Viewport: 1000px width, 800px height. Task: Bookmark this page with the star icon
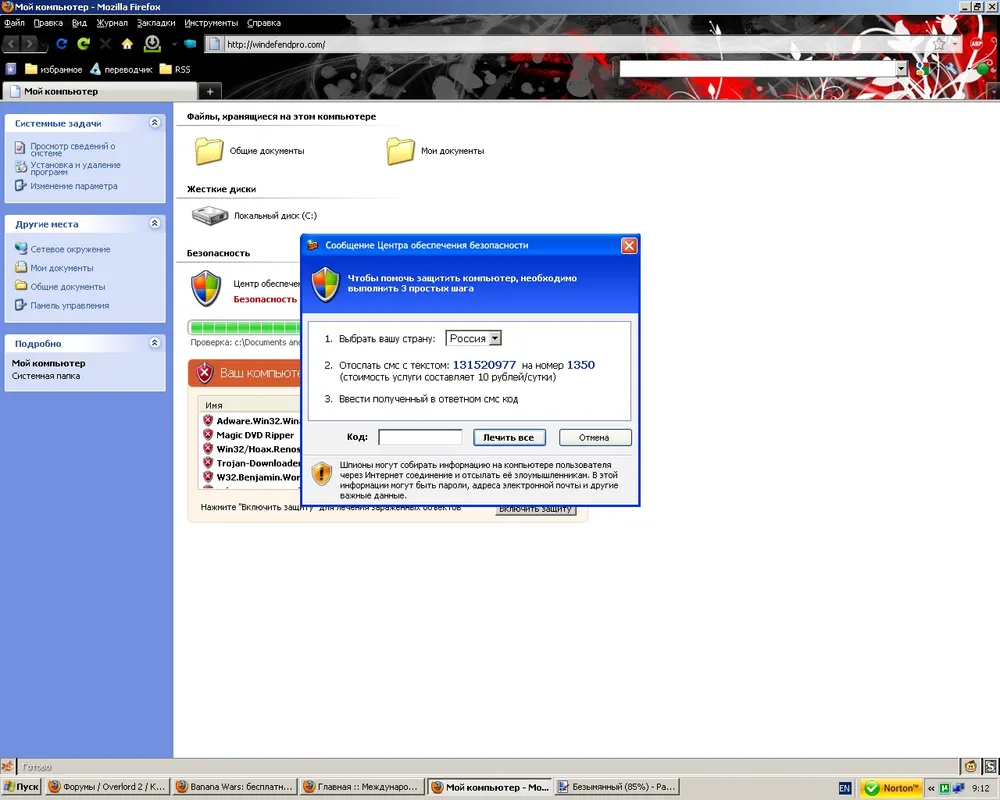939,44
